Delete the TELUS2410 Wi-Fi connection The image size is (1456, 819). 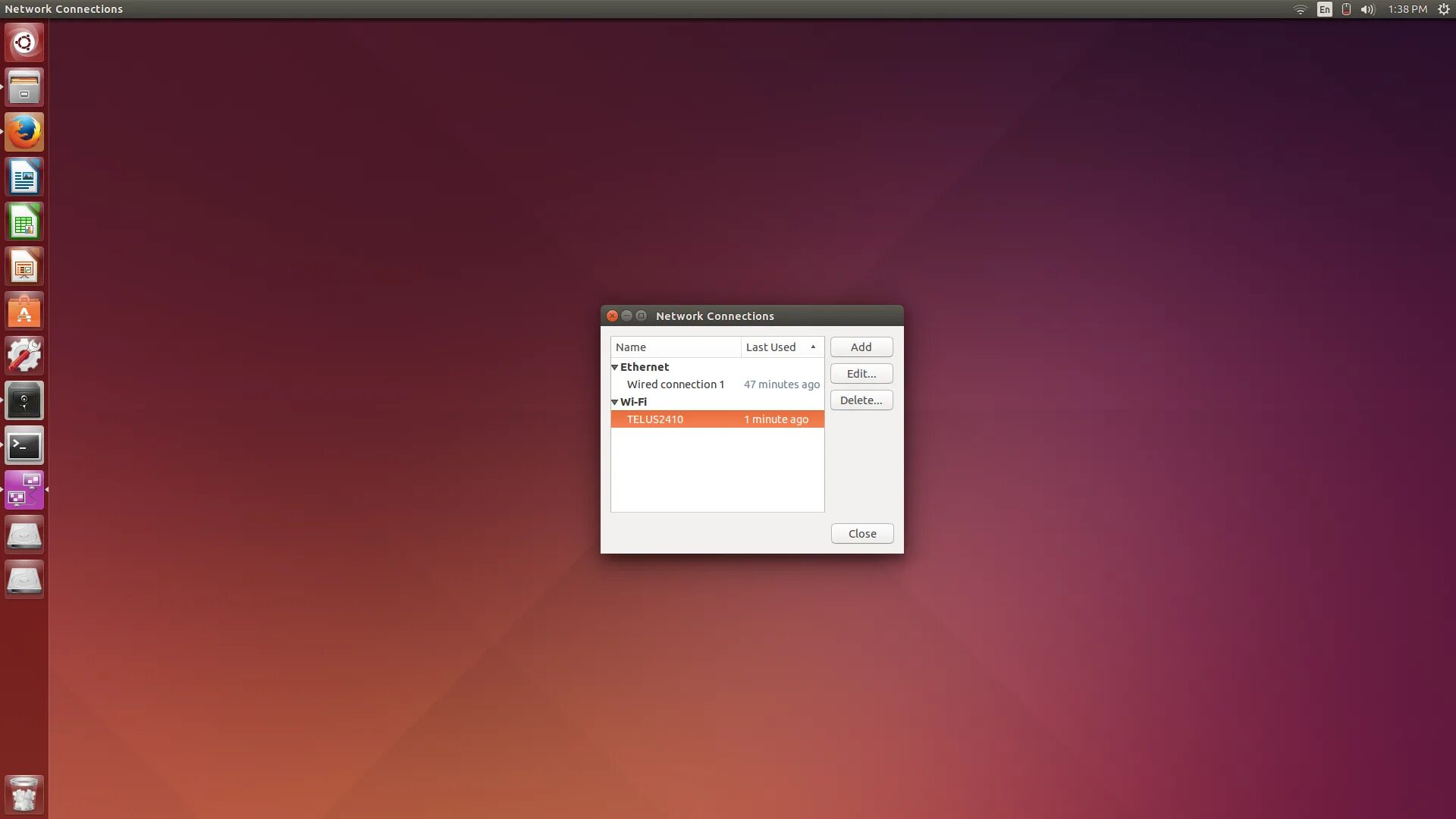click(x=860, y=399)
